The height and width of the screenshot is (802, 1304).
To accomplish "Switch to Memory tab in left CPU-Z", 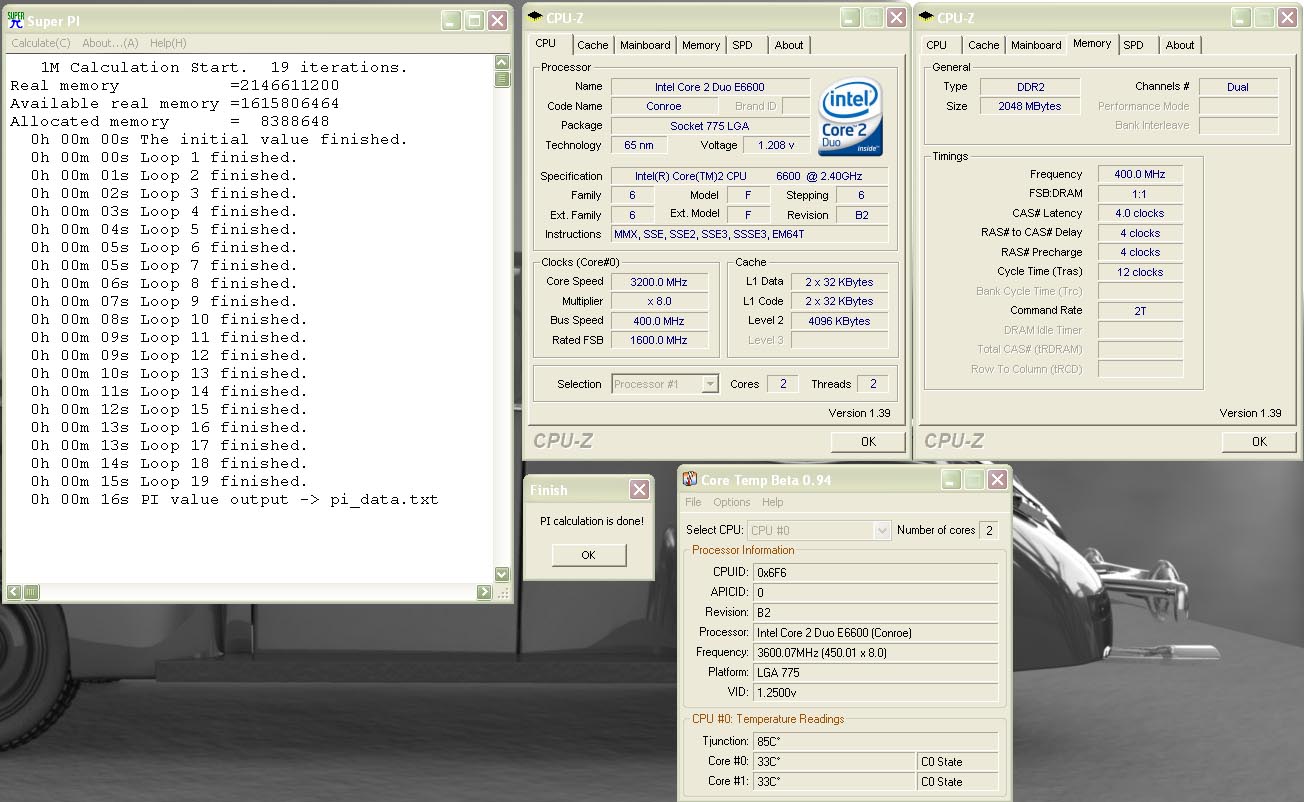I will (701, 45).
